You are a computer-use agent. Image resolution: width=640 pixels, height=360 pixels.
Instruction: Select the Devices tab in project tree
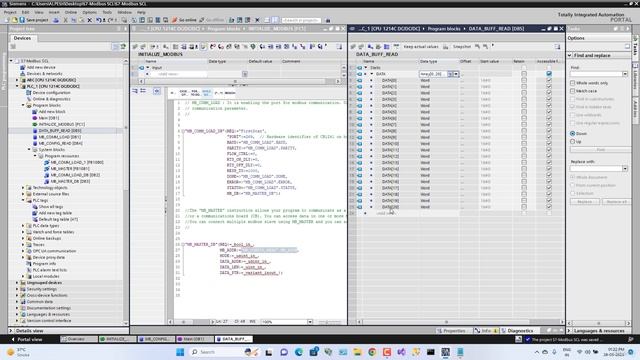tap(22, 38)
